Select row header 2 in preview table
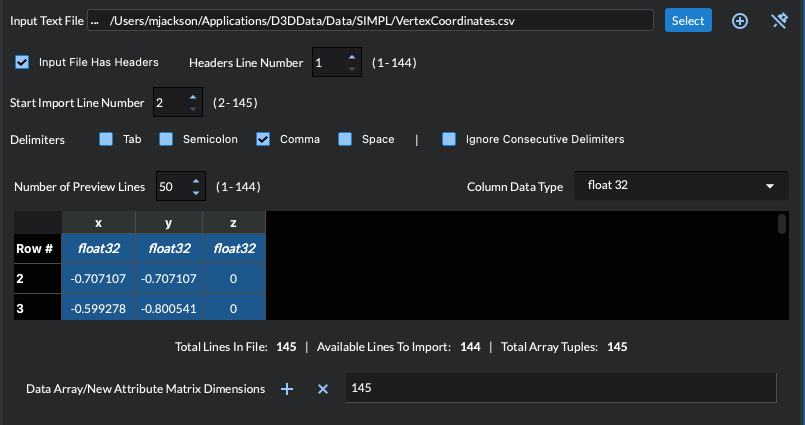The width and height of the screenshot is (805, 425). coord(37,279)
